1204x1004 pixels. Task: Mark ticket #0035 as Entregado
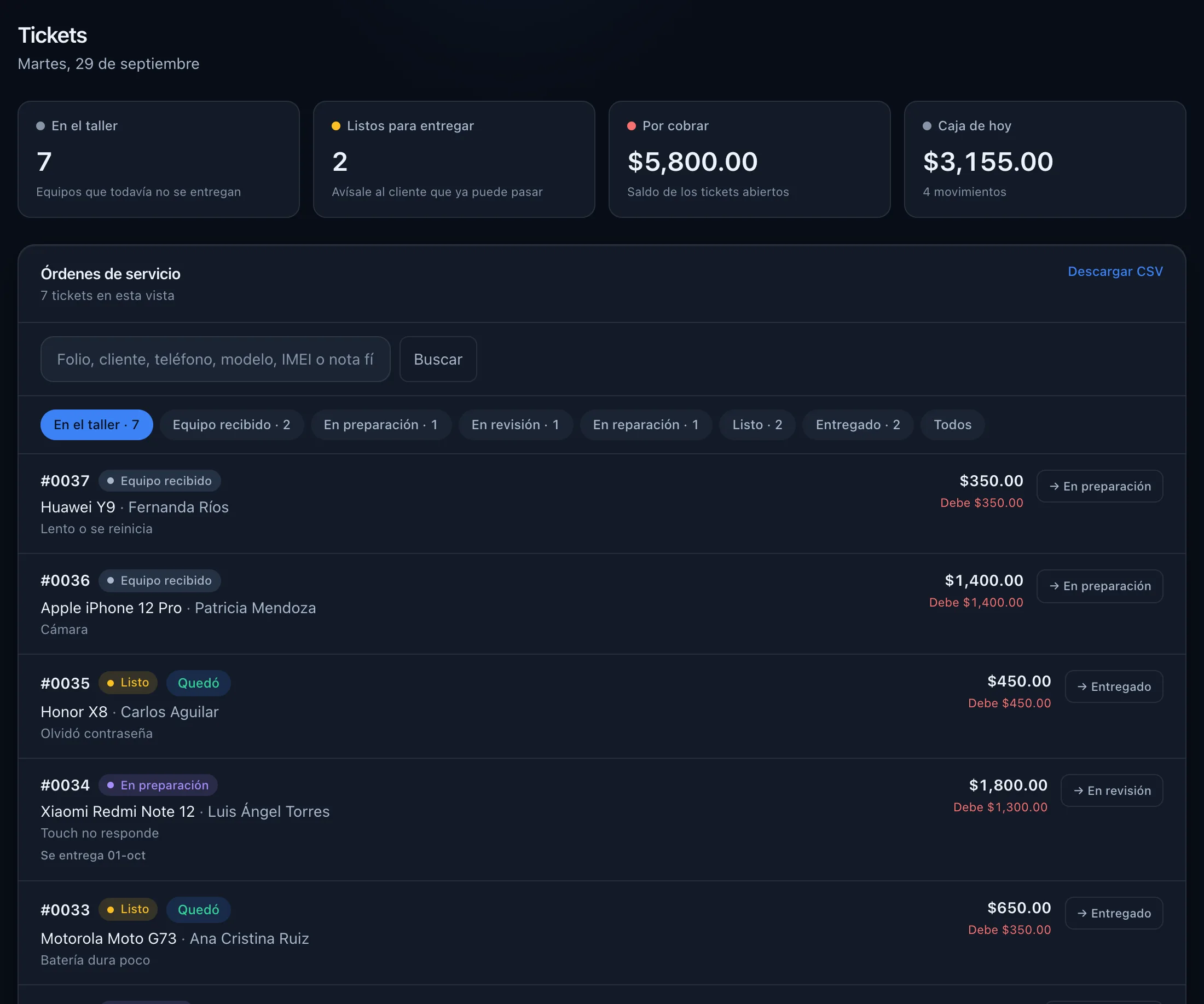click(x=1114, y=686)
